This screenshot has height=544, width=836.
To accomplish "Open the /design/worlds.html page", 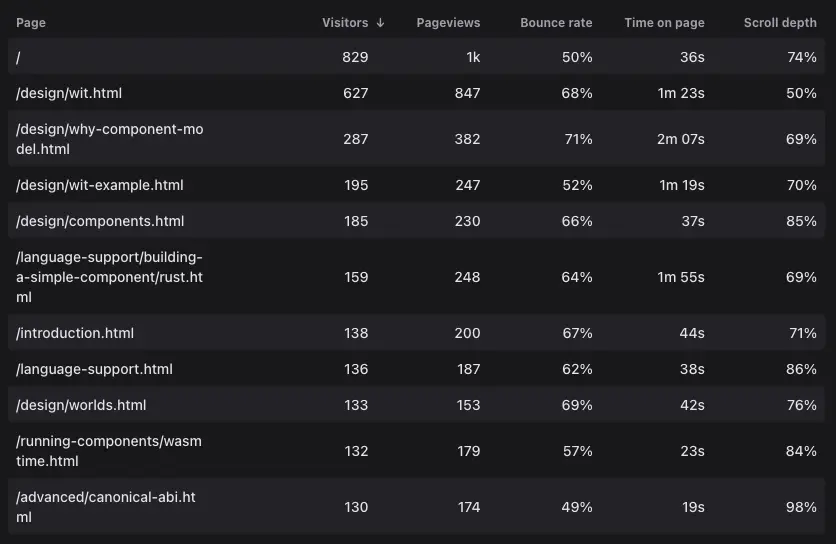I will pyautogui.click(x=81, y=405).
